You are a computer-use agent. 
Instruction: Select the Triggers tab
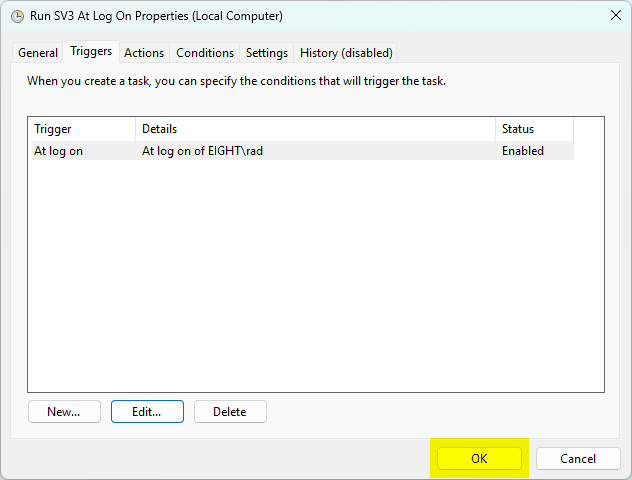coord(91,52)
